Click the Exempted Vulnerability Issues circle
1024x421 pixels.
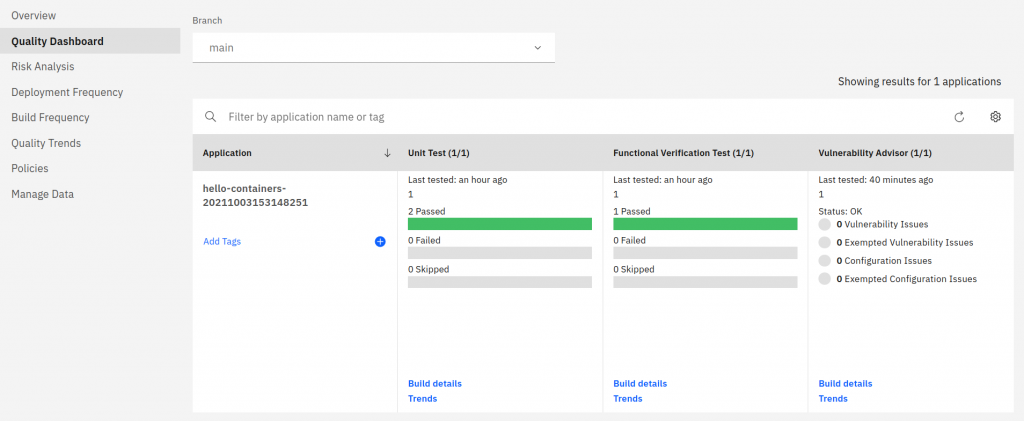click(825, 243)
